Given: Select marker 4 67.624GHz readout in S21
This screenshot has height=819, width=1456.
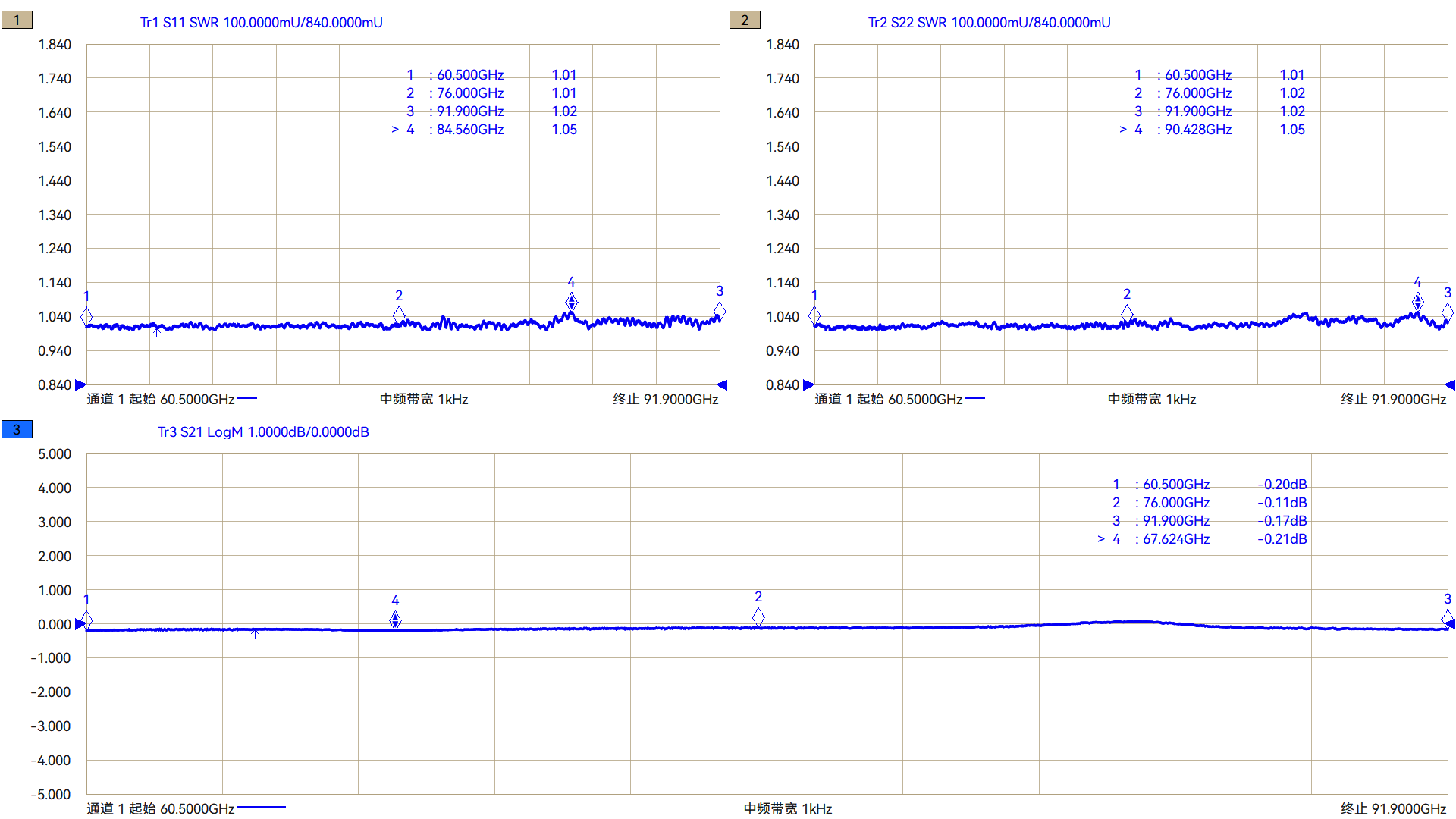Looking at the screenshot, I should tap(1175, 539).
